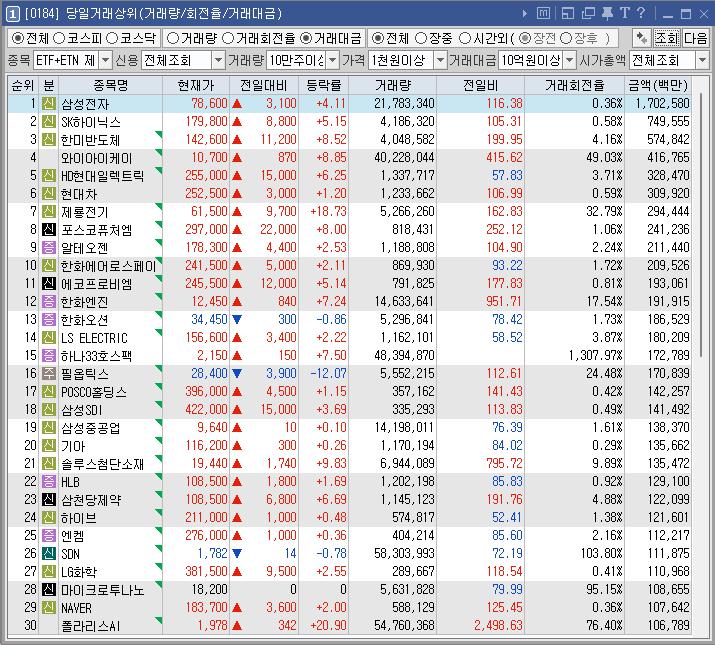Click the window number 1 icon in title bar
Screen dimensions: 715x645
(x=13, y=14)
